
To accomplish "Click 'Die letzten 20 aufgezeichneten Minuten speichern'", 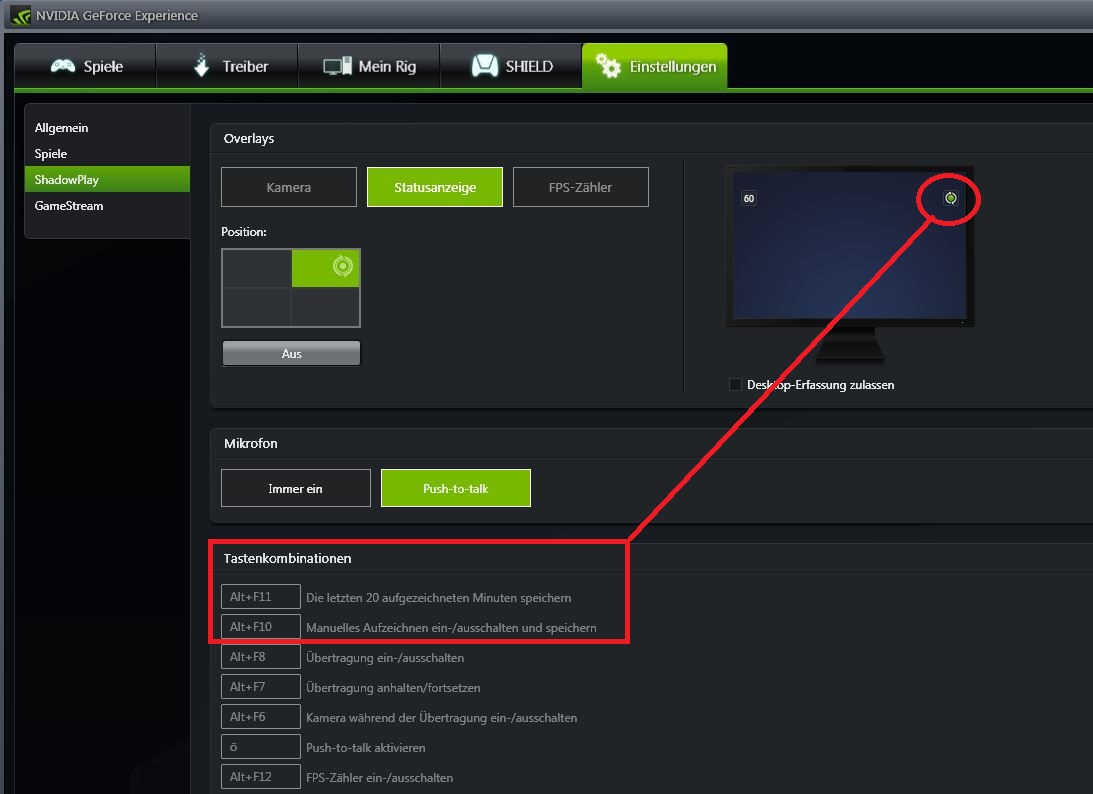I will [438, 597].
